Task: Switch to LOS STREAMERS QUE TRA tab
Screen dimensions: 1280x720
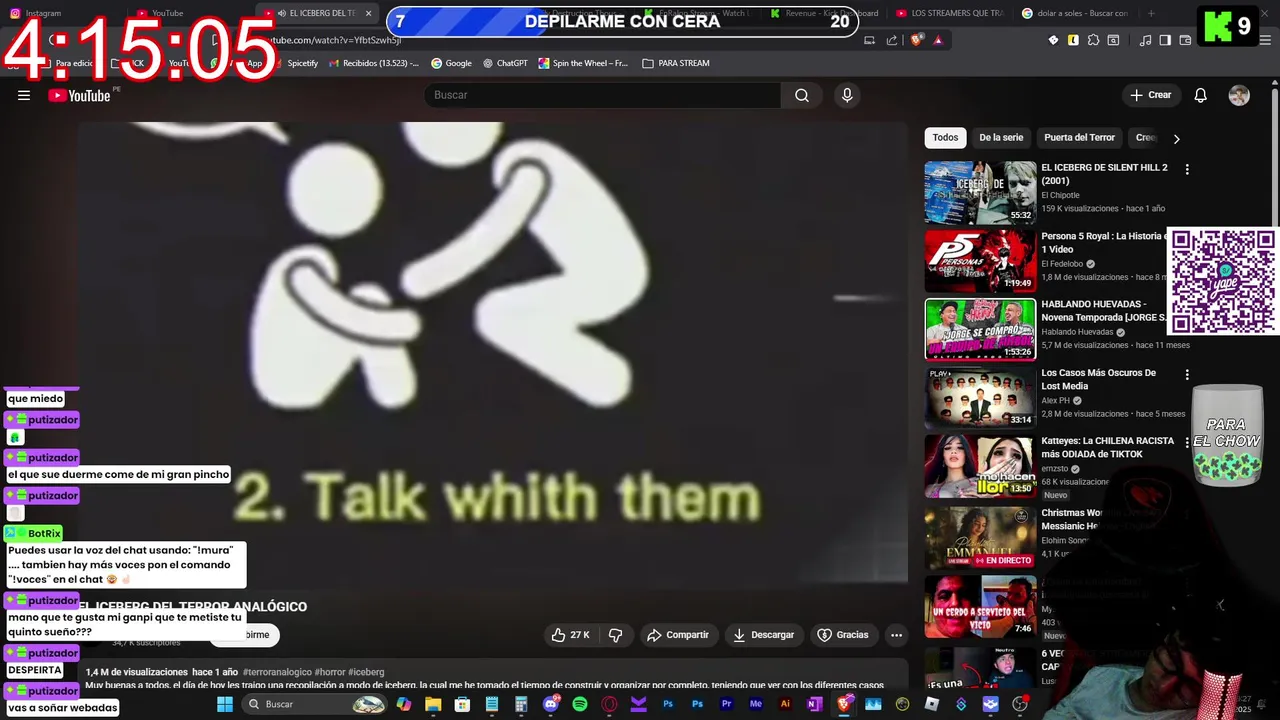Action: (950, 13)
